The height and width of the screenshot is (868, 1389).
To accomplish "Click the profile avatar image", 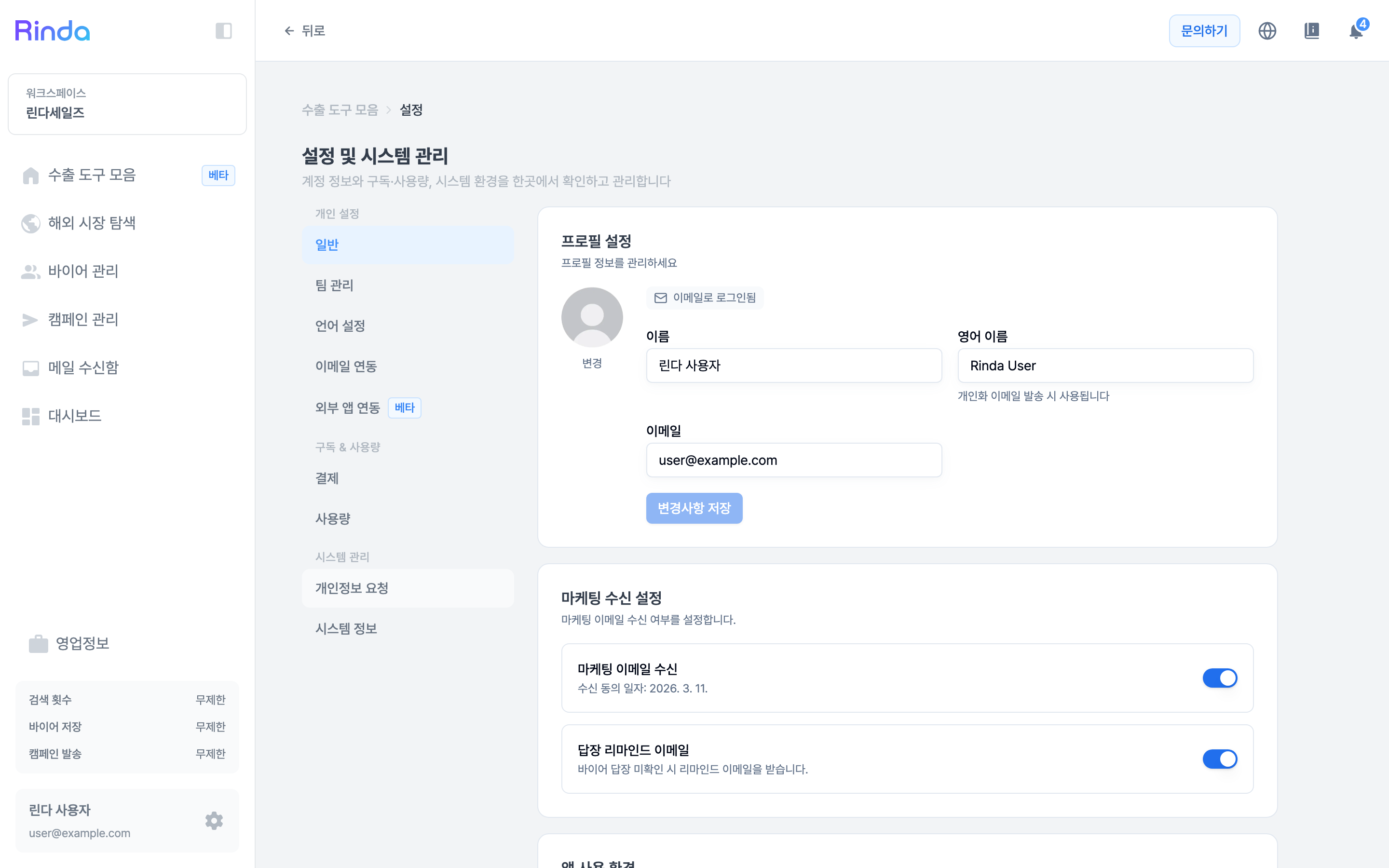I will (x=592, y=317).
